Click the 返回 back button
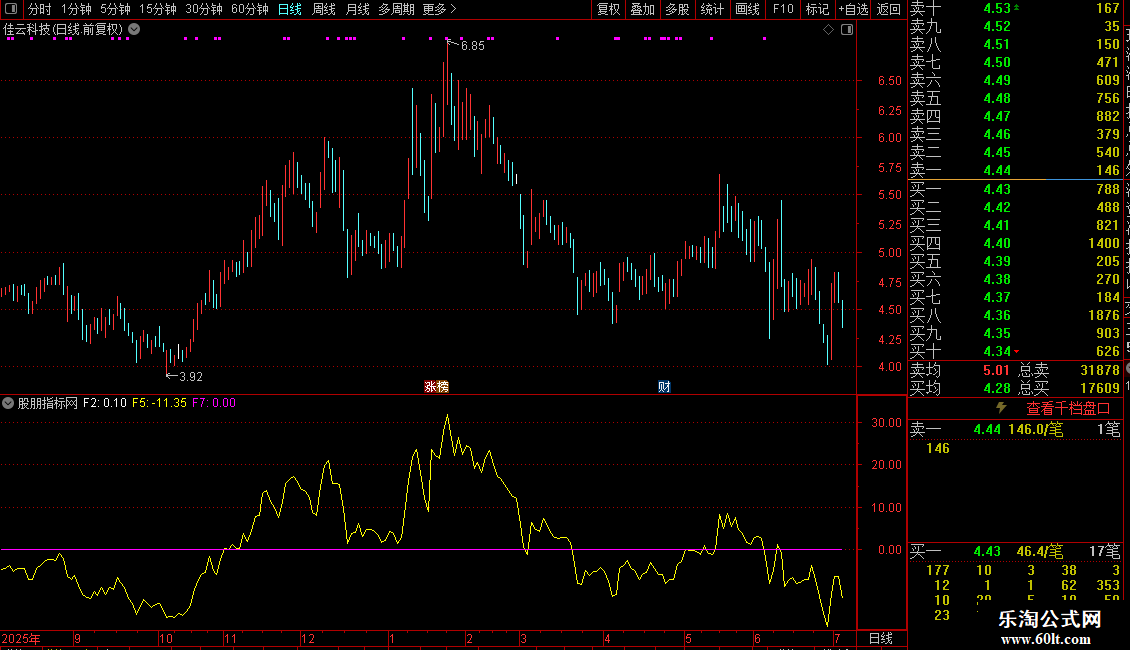Image resolution: width=1130 pixels, height=650 pixels. click(x=889, y=9)
